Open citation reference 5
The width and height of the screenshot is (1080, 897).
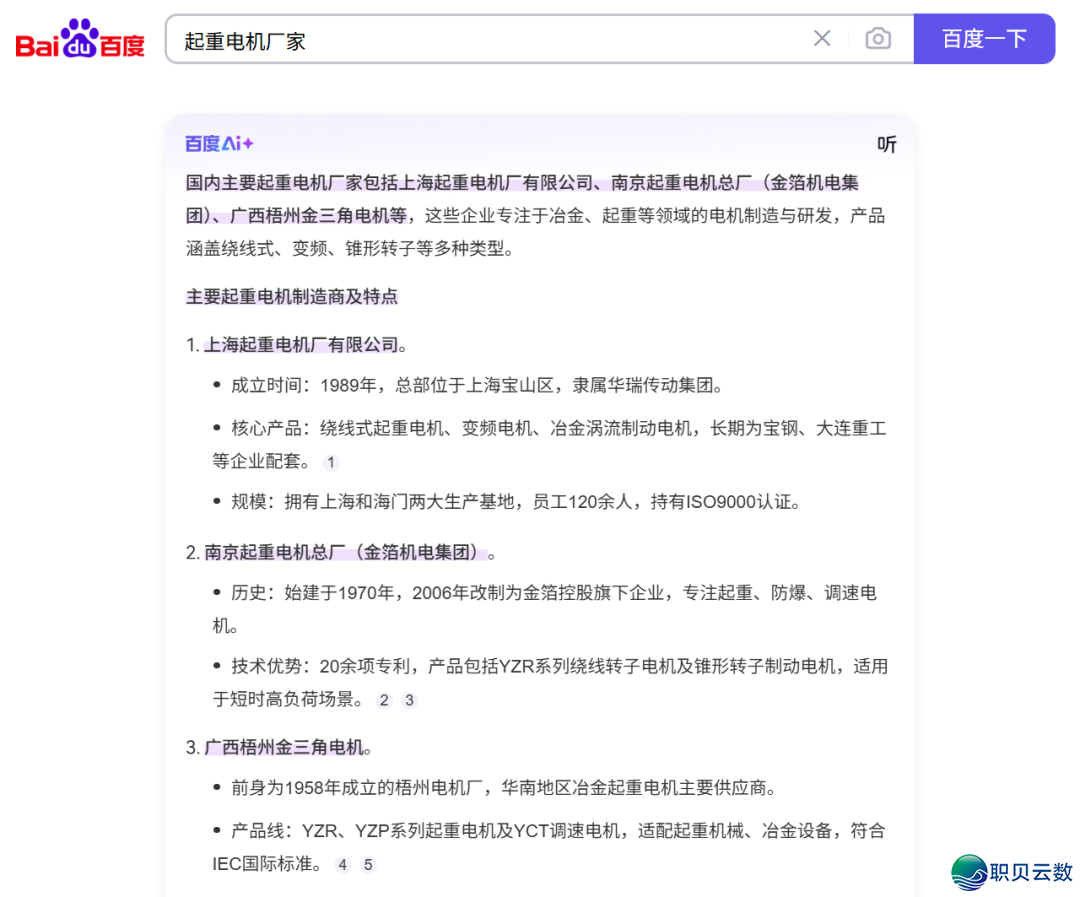pos(368,865)
